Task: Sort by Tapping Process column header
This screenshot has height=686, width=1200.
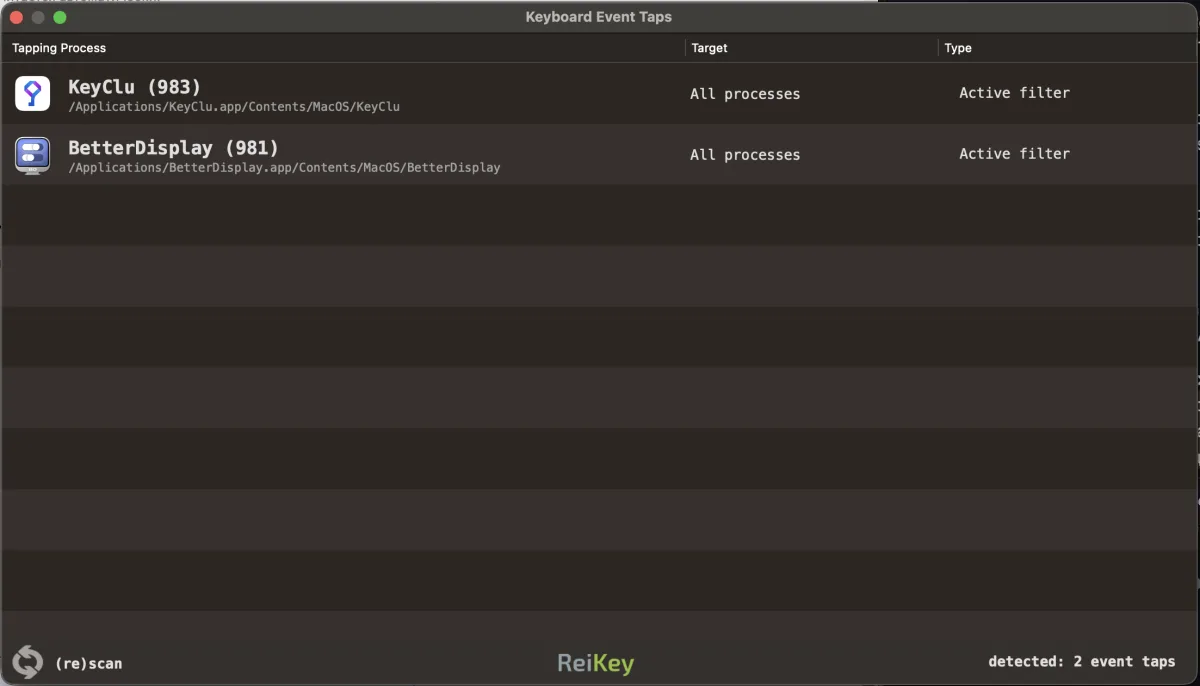Action: tap(59, 48)
